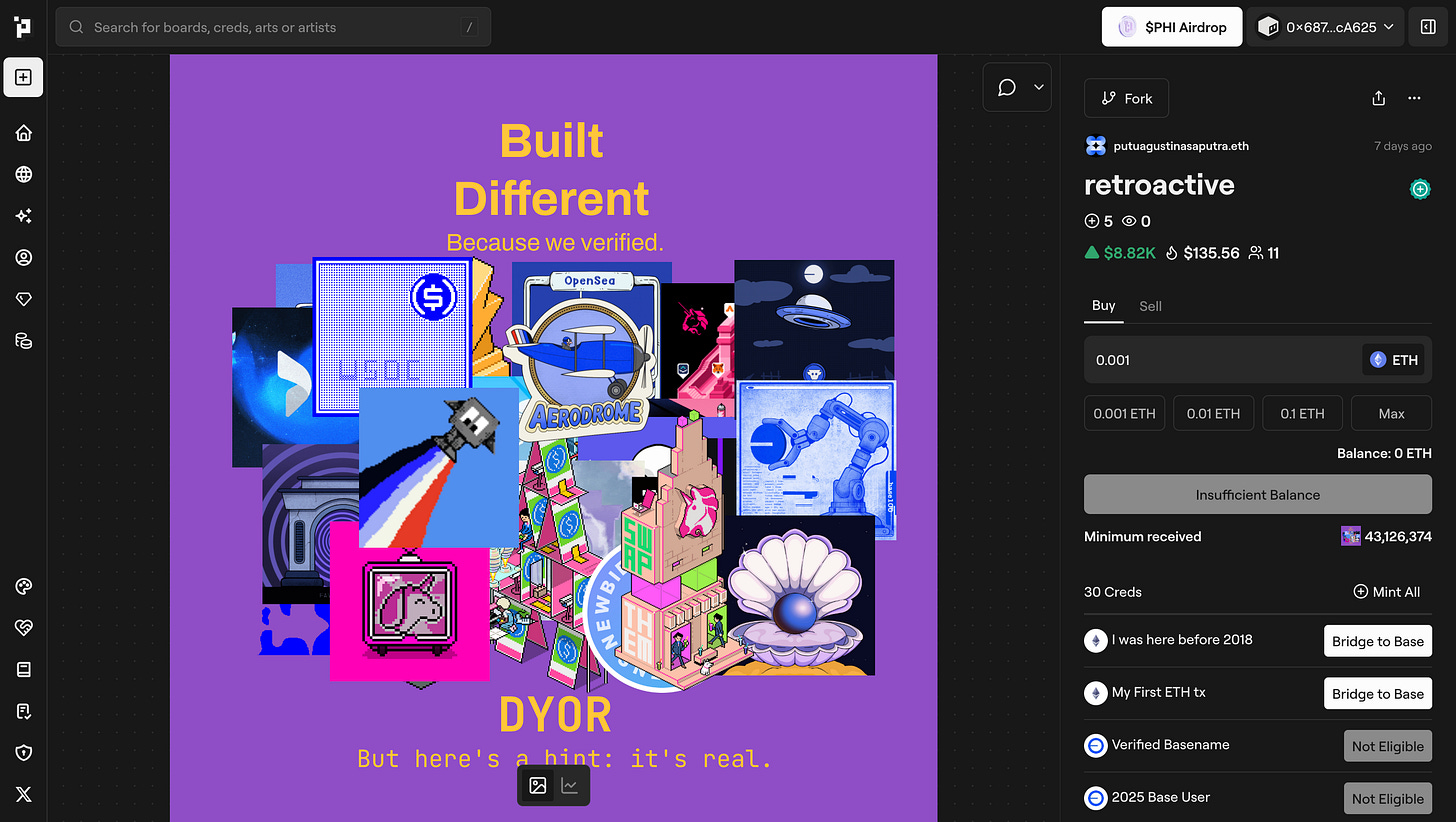Focus the search boards, creds, arts field
Image resolution: width=1456 pixels, height=822 pixels.
(273, 27)
